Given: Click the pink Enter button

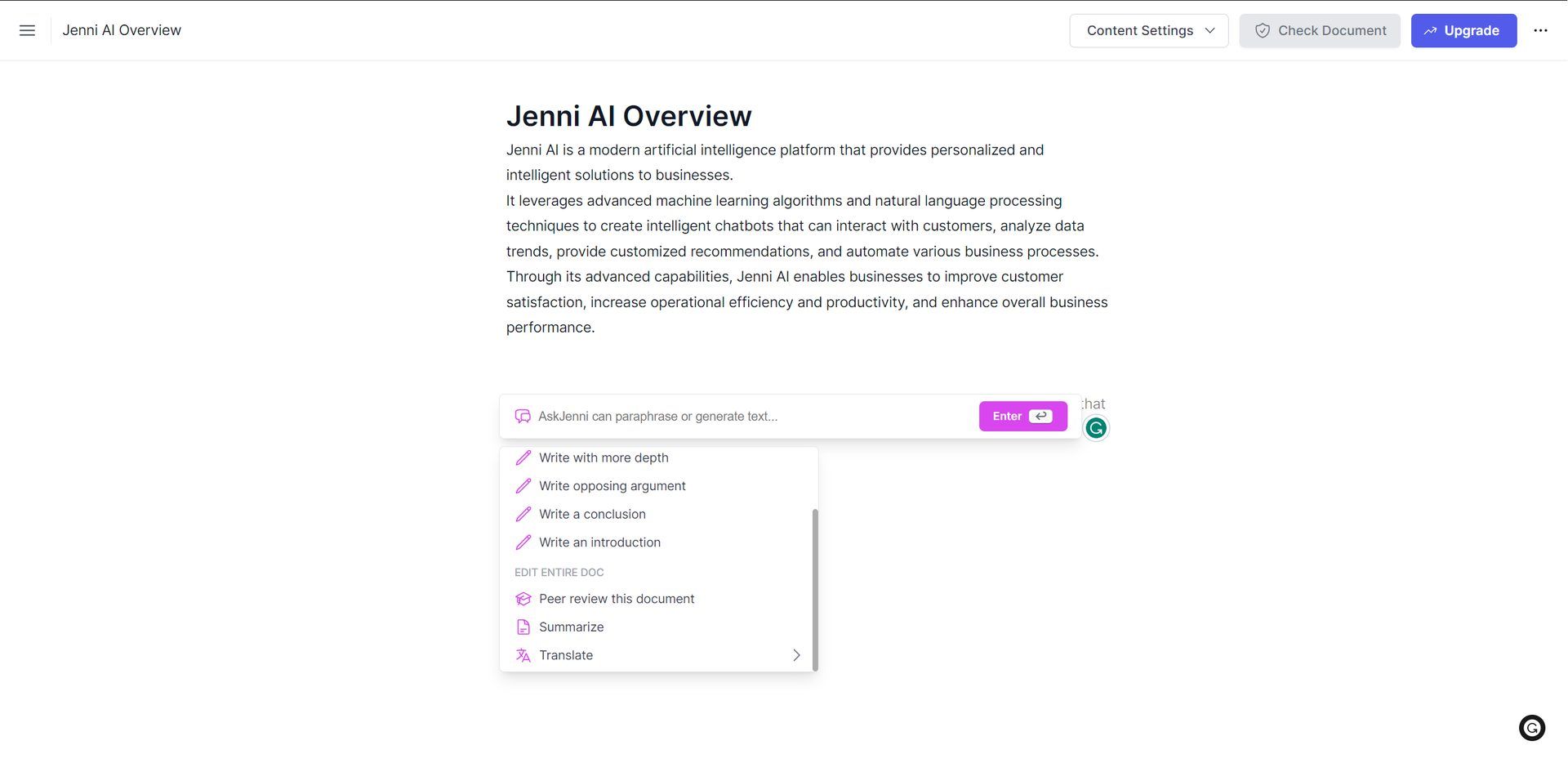Looking at the screenshot, I should (1022, 416).
